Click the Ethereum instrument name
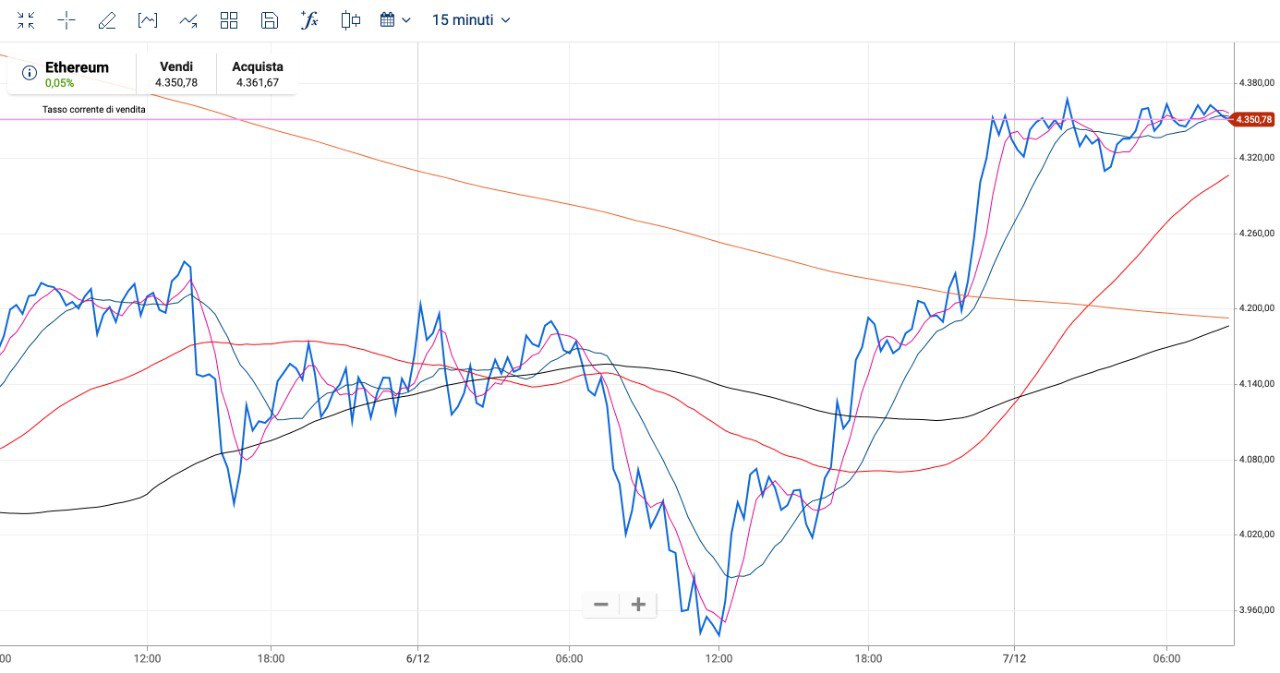 (77, 67)
